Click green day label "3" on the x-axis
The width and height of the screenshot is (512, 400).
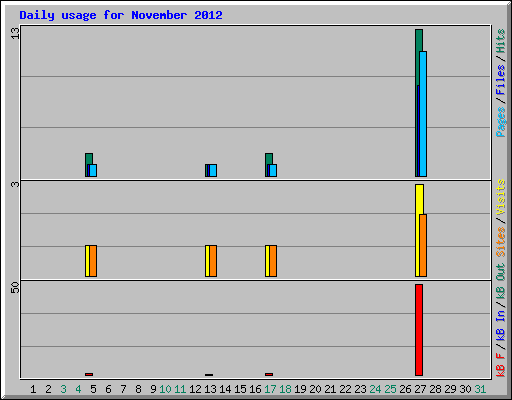[63, 389]
